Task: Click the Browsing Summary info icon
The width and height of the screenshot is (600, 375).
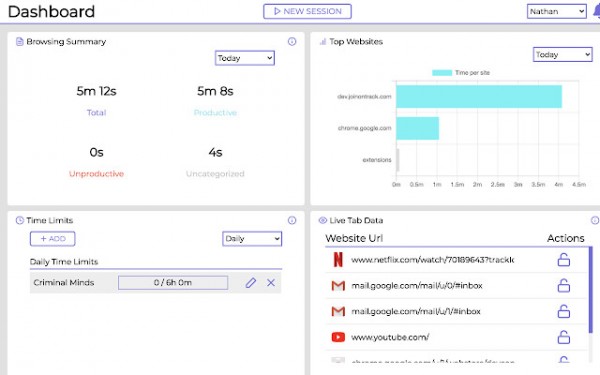Action: 292,41
